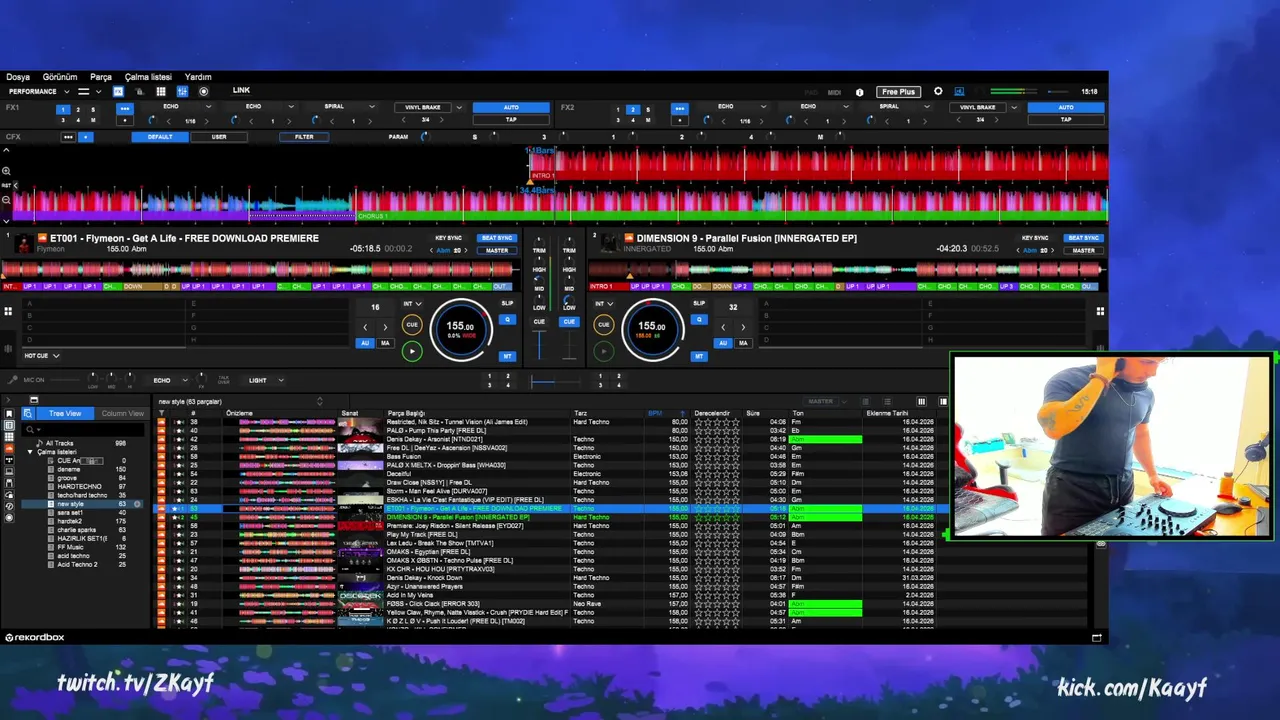Viewport: 1280px width, 720px height.
Task: Open the first ECHO effect dropdown in FX1
Action: click(x=209, y=106)
